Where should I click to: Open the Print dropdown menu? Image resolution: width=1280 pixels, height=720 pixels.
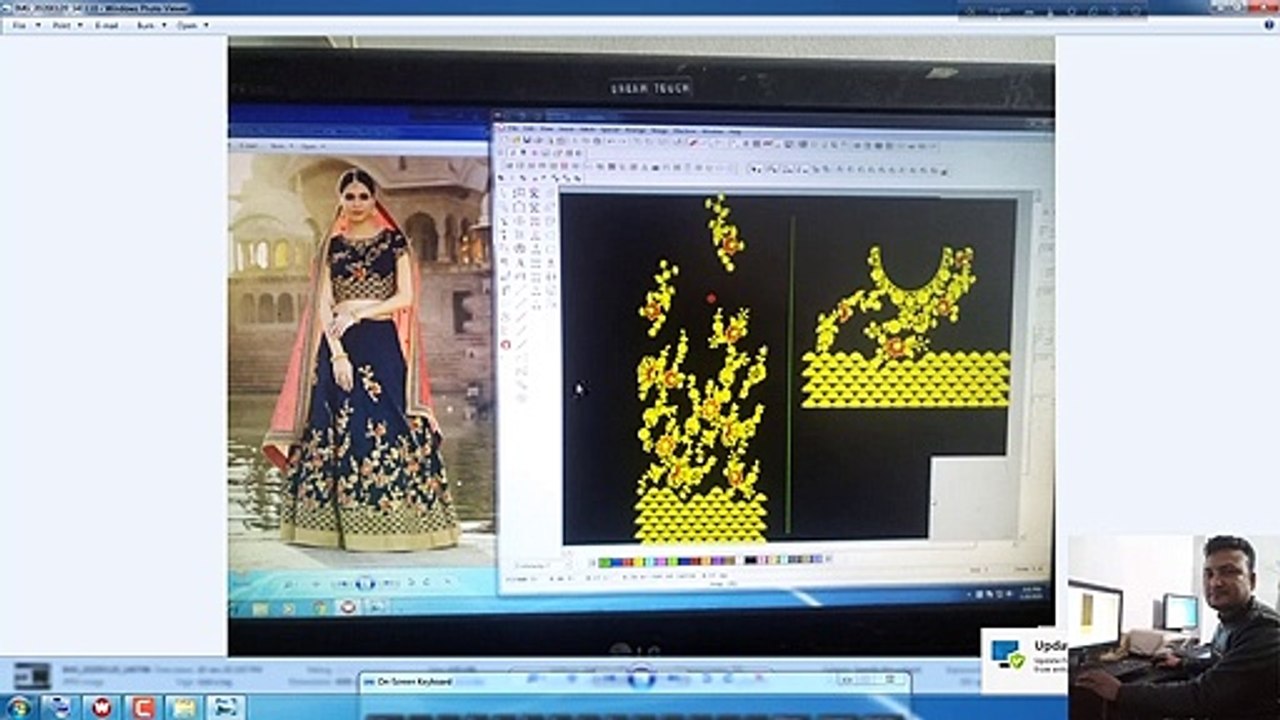tap(65, 25)
